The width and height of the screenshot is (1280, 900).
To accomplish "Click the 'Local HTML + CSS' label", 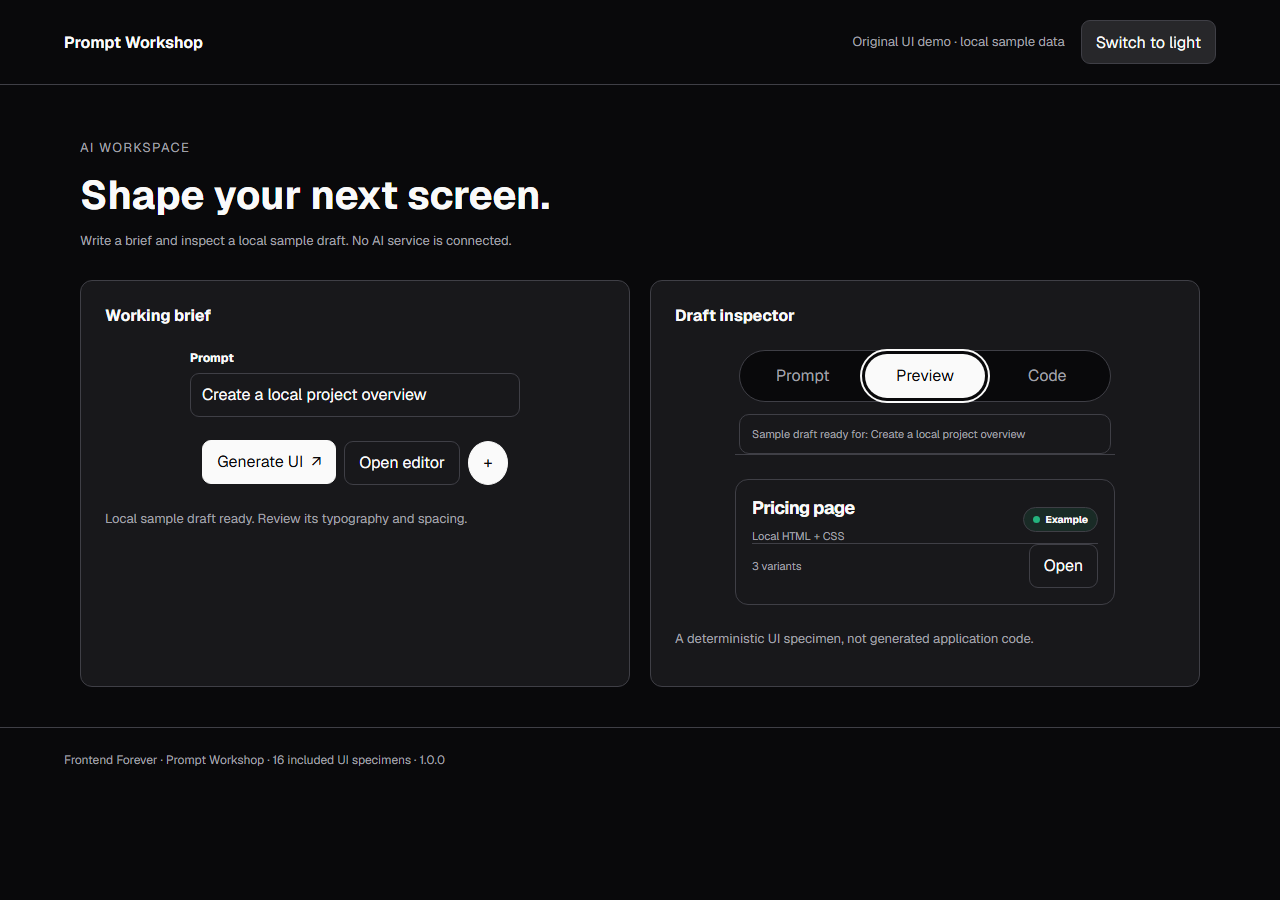I will pyautogui.click(x=798, y=536).
